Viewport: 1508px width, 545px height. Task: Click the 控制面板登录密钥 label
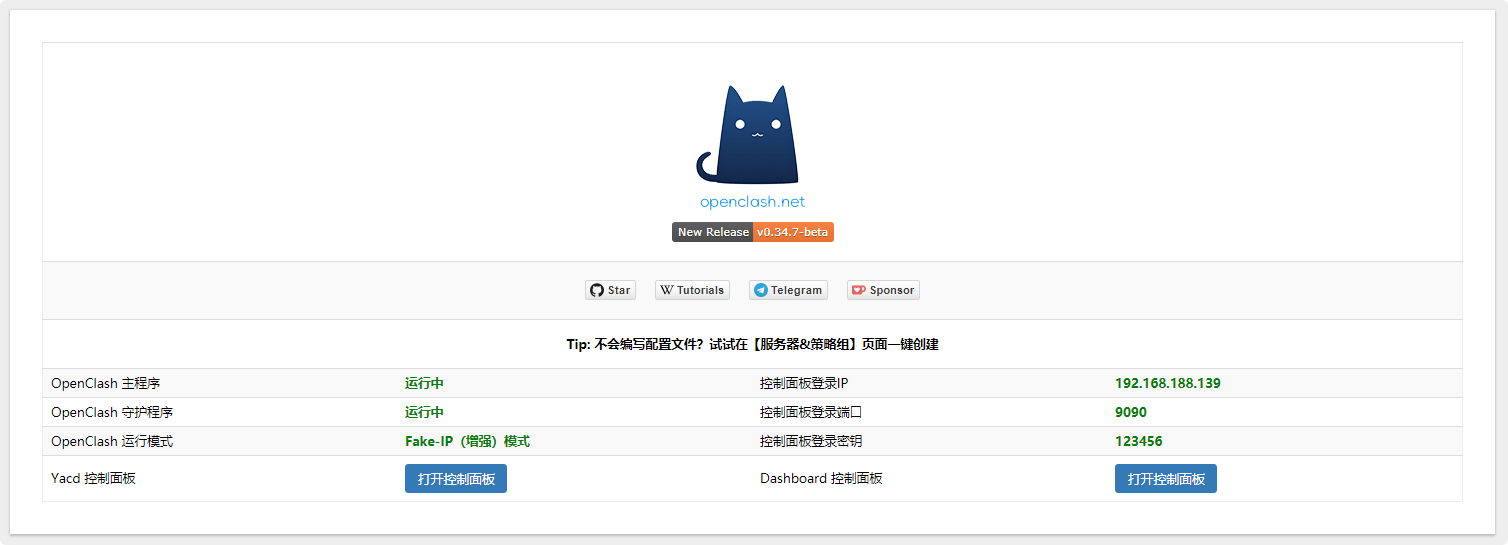tap(811, 441)
